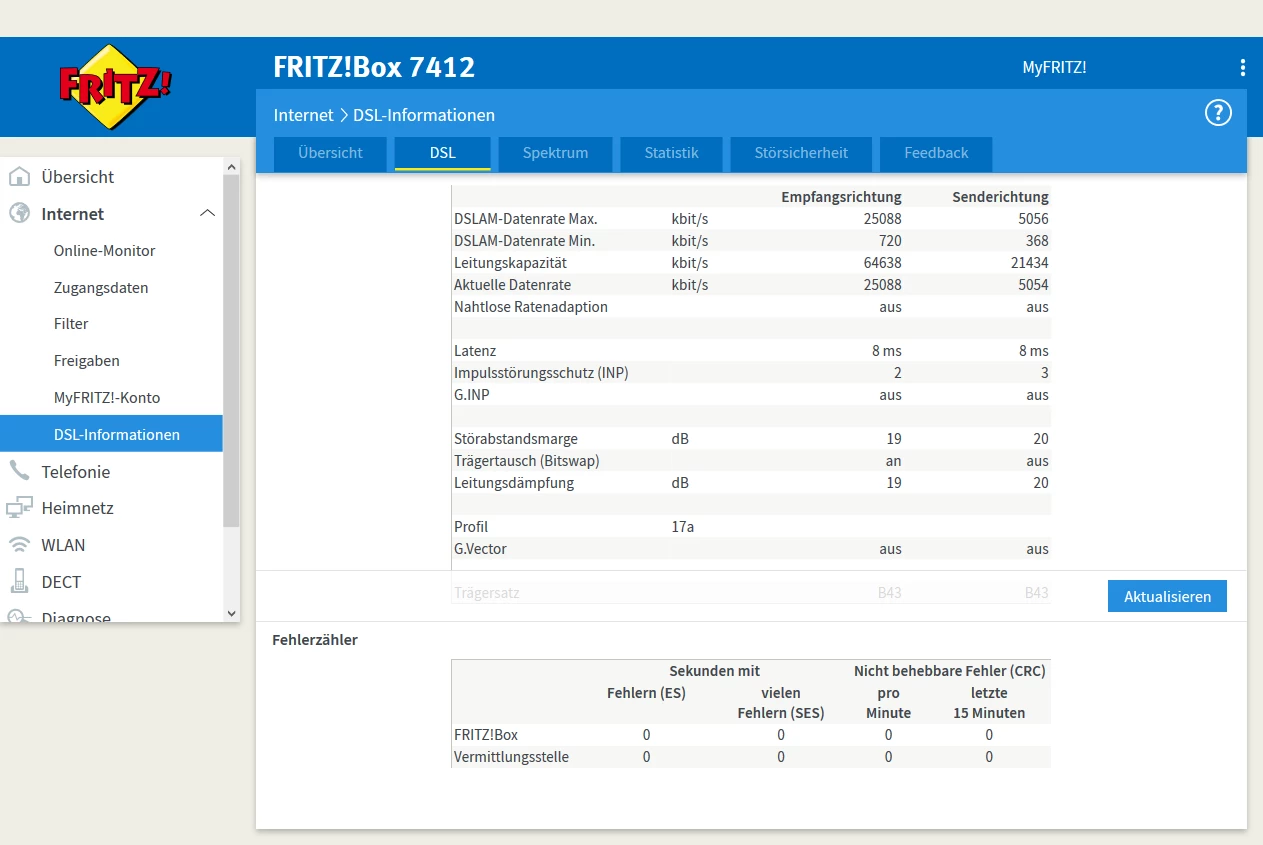This screenshot has height=845, width=1263.
Task: Go to the Feedback tab
Action: pos(936,153)
